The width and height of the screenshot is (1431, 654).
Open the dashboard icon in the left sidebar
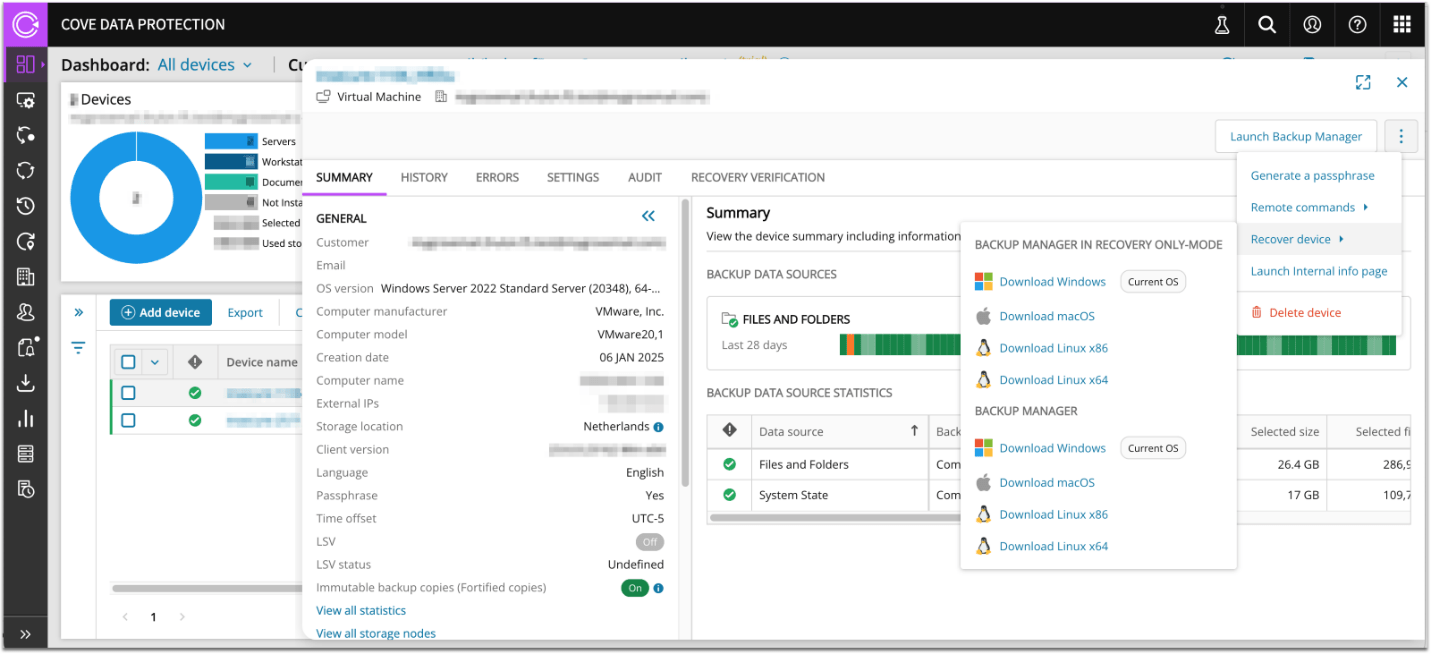(26, 64)
